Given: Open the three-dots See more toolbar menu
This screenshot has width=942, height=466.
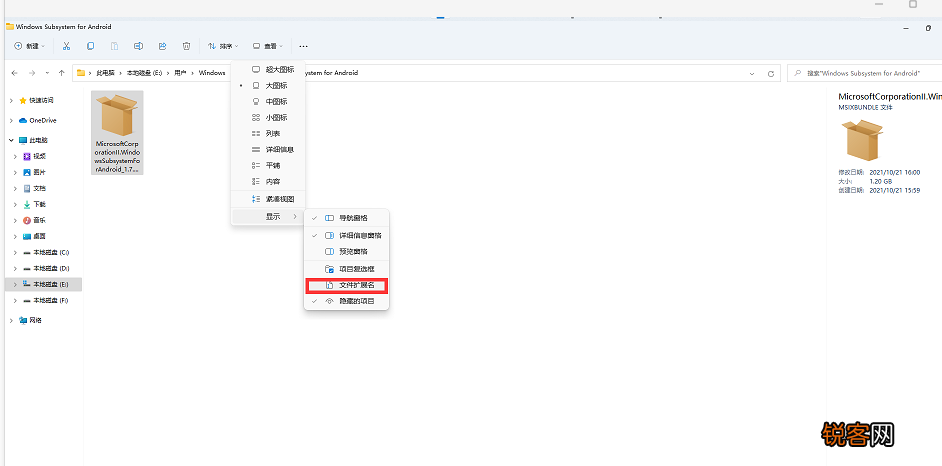Looking at the screenshot, I should click(303, 46).
